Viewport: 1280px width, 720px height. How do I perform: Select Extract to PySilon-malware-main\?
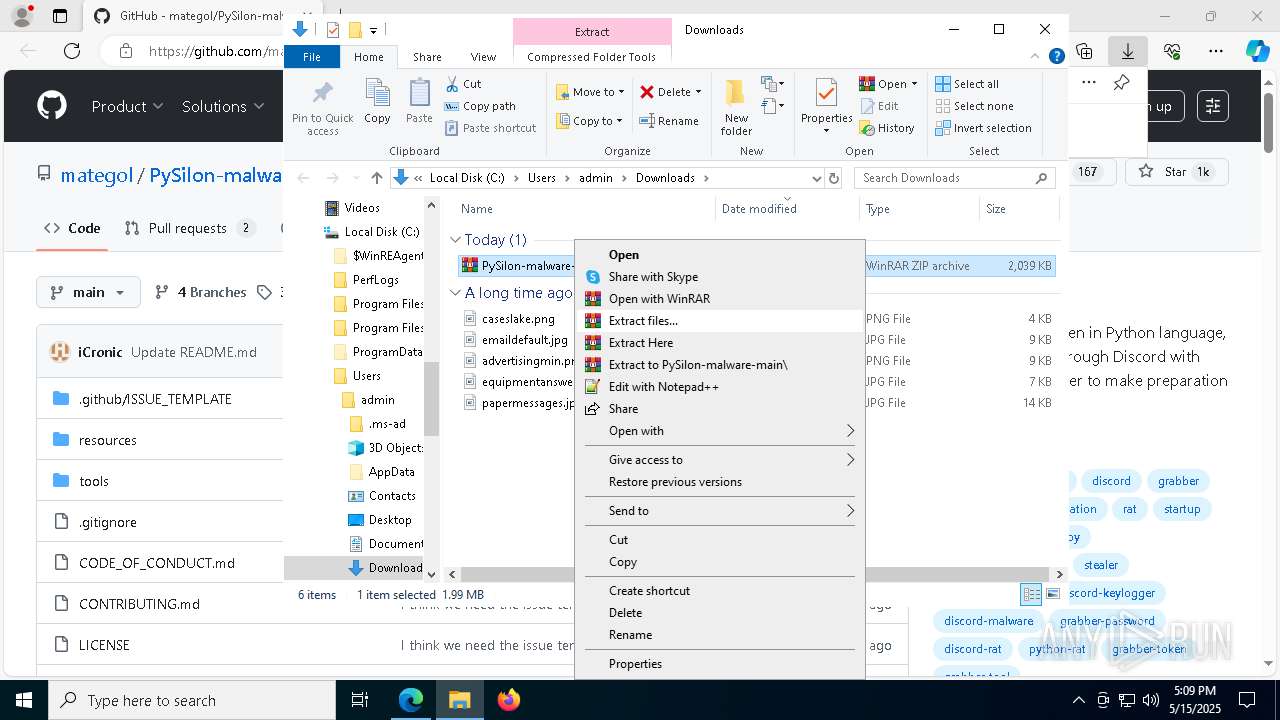(x=720, y=365)
